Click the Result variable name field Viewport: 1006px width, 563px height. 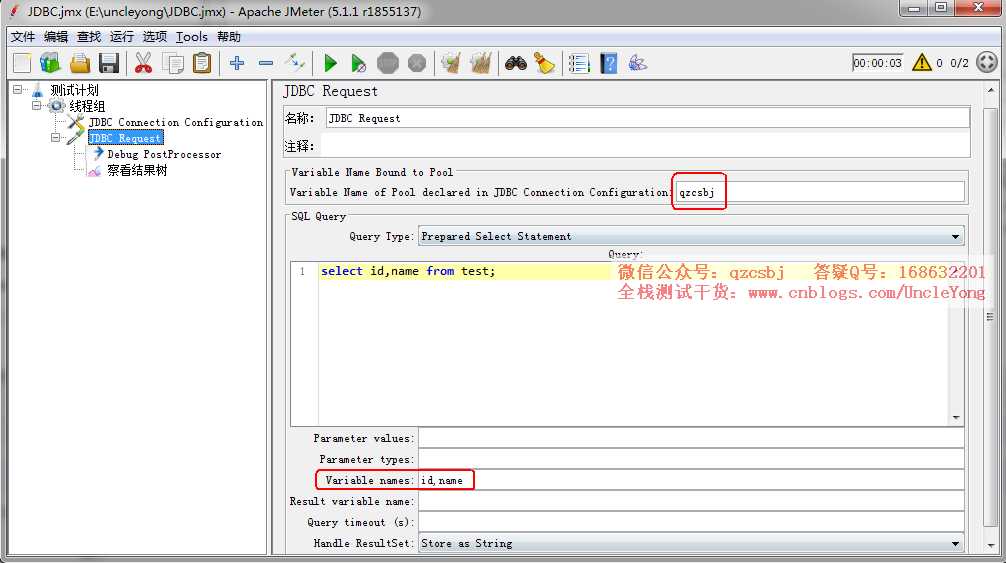point(691,501)
